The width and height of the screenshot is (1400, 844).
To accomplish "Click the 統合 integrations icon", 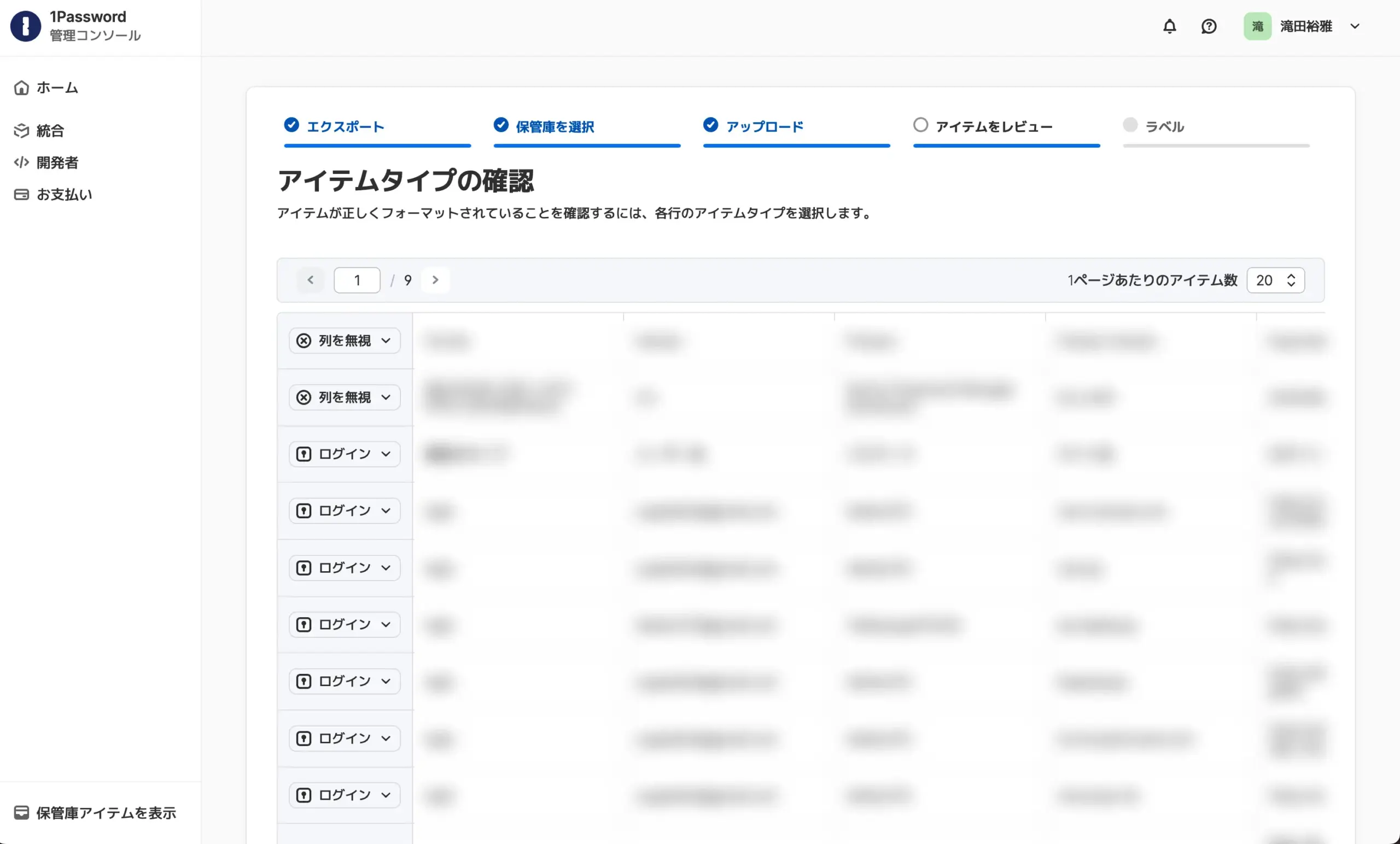I will [x=21, y=131].
